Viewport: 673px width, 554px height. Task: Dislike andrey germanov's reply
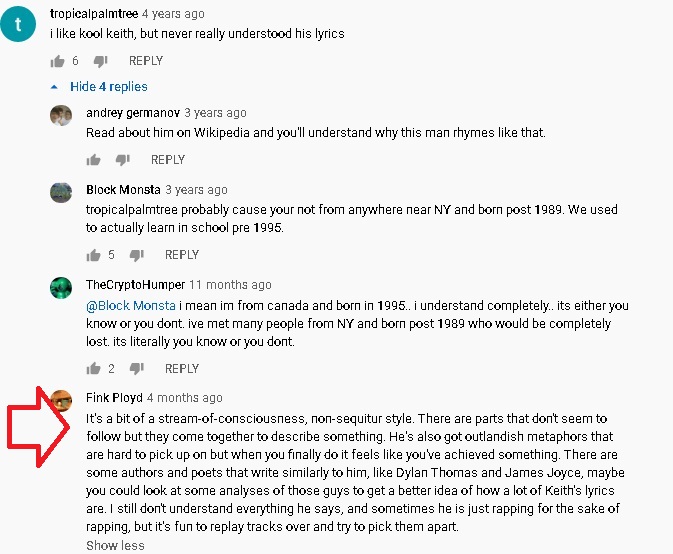coord(123,160)
